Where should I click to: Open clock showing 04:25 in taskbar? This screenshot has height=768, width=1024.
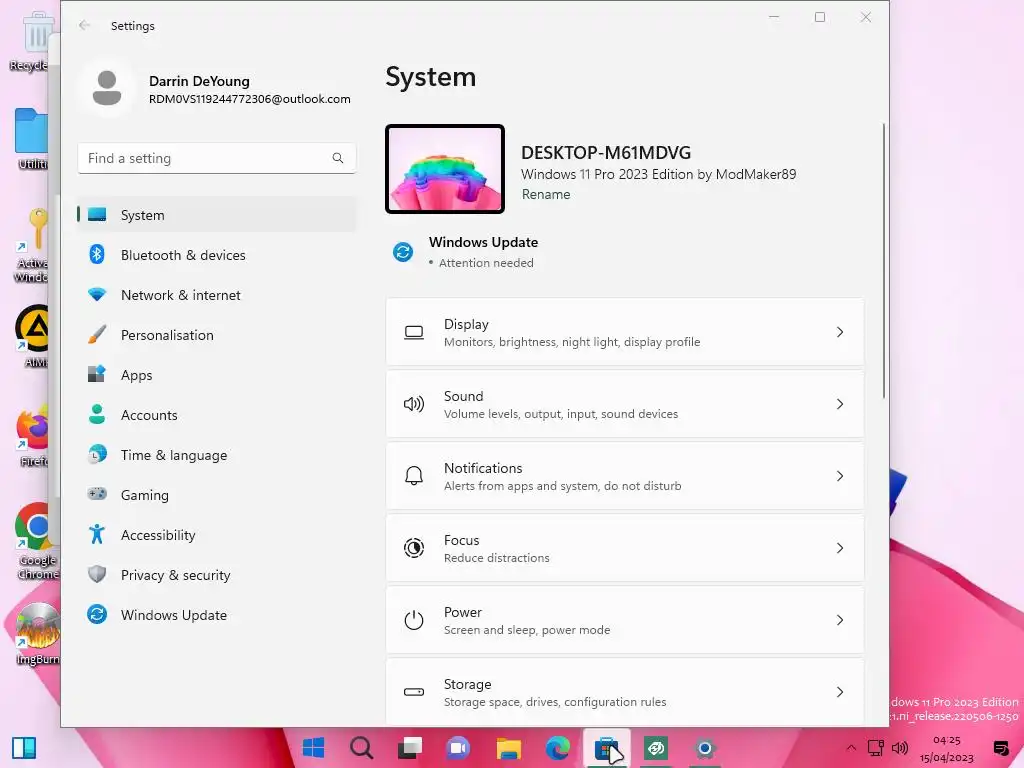(946, 748)
